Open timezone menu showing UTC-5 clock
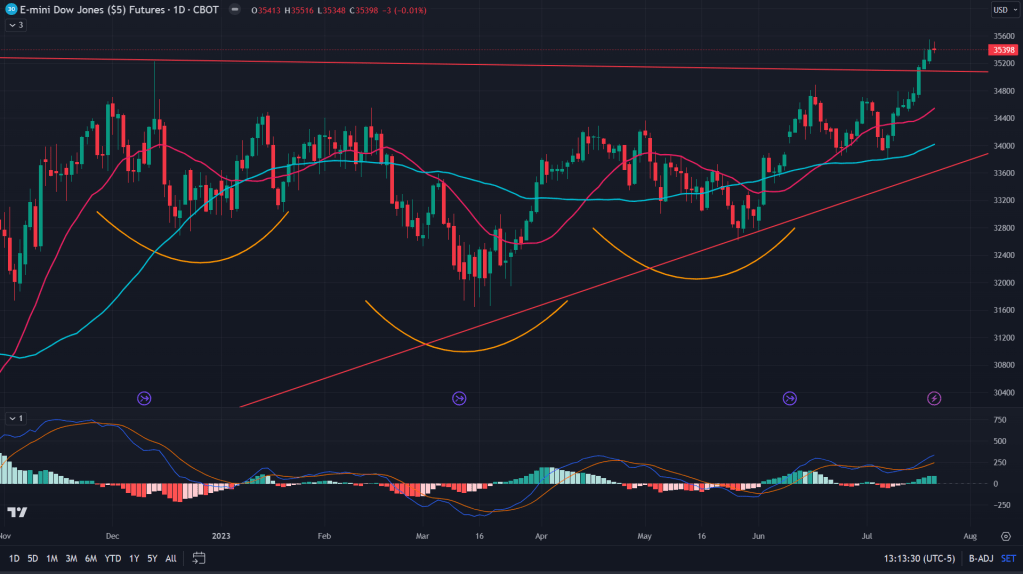Image resolution: width=1023 pixels, height=574 pixels. coord(915,558)
